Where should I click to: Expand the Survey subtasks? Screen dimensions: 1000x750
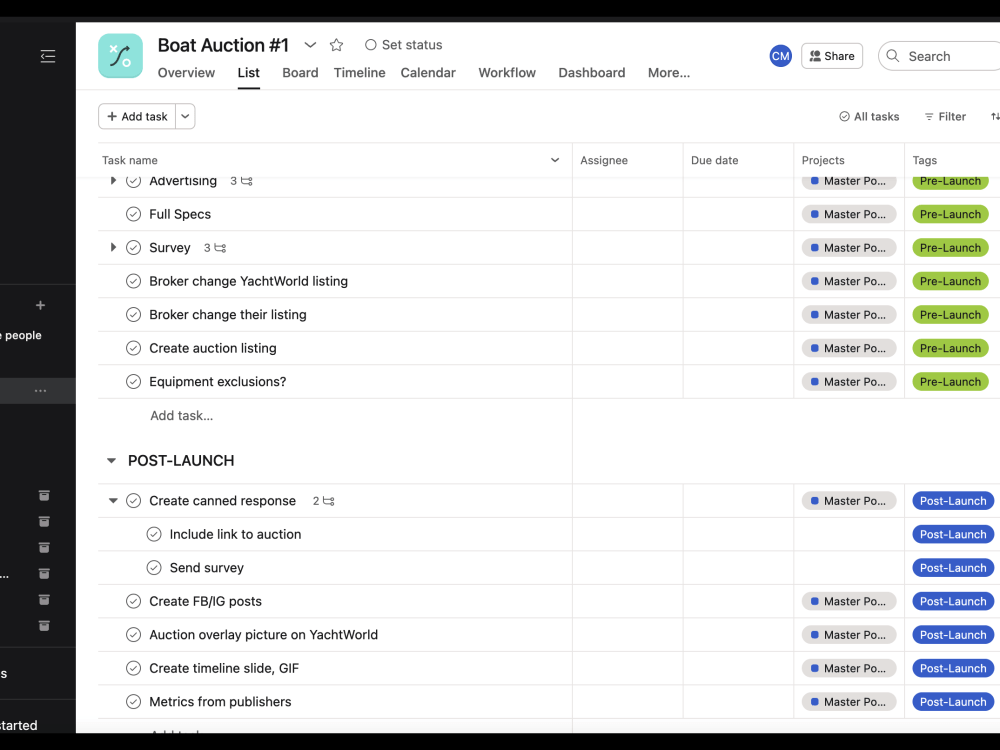[112, 247]
